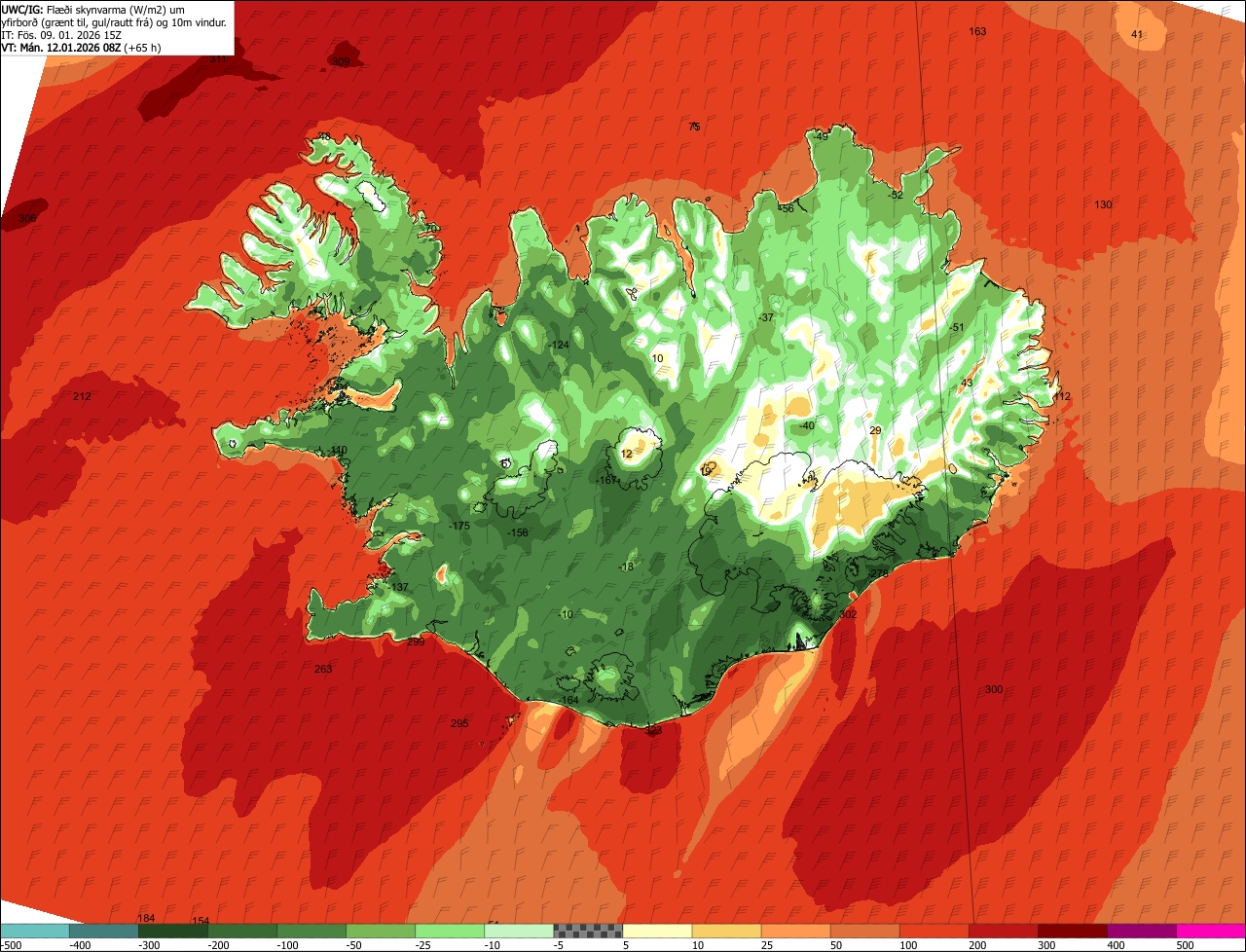
Task: Click the '-156' value on the map
Action: pos(518,532)
